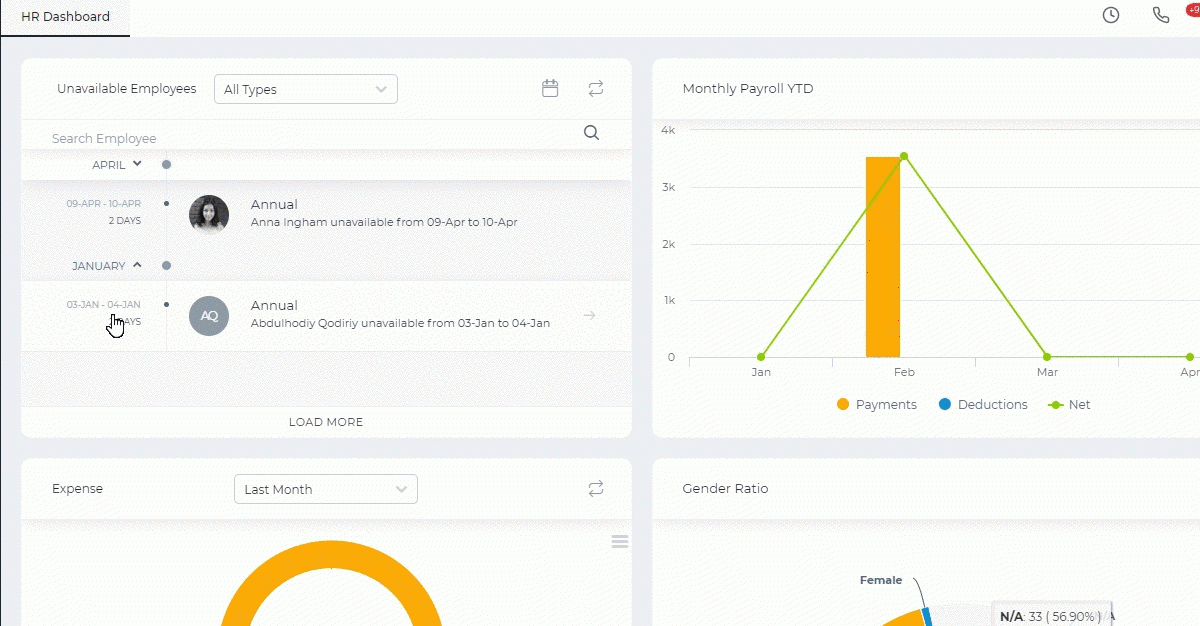Click the Monthly Payroll YTD title
The image size is (1200, 626).
(x=748, y=89)
